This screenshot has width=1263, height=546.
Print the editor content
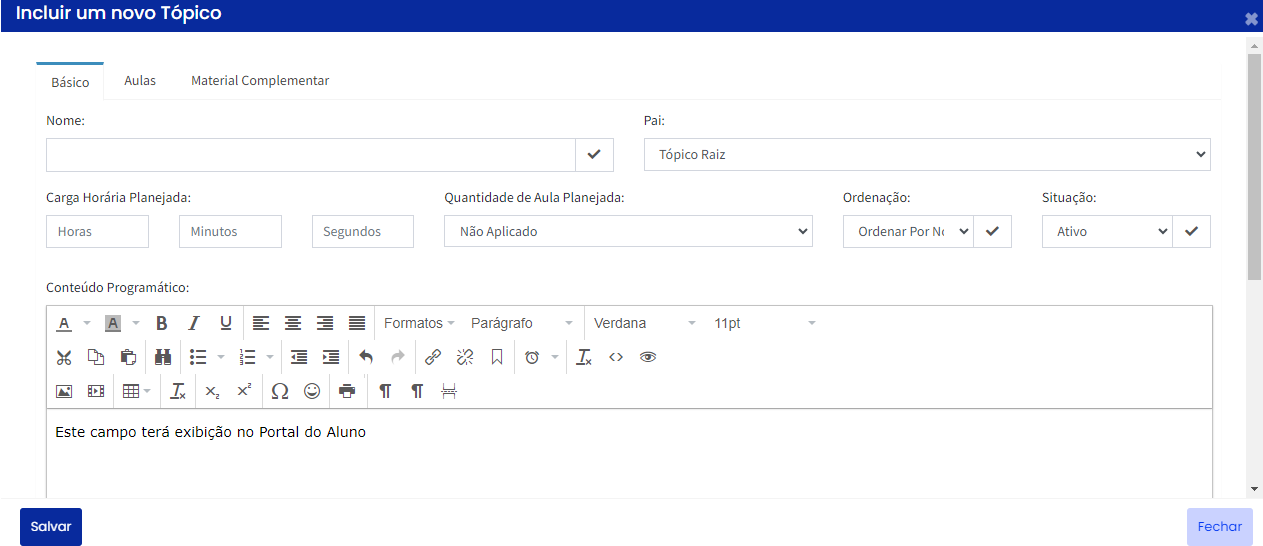(347, 391)
